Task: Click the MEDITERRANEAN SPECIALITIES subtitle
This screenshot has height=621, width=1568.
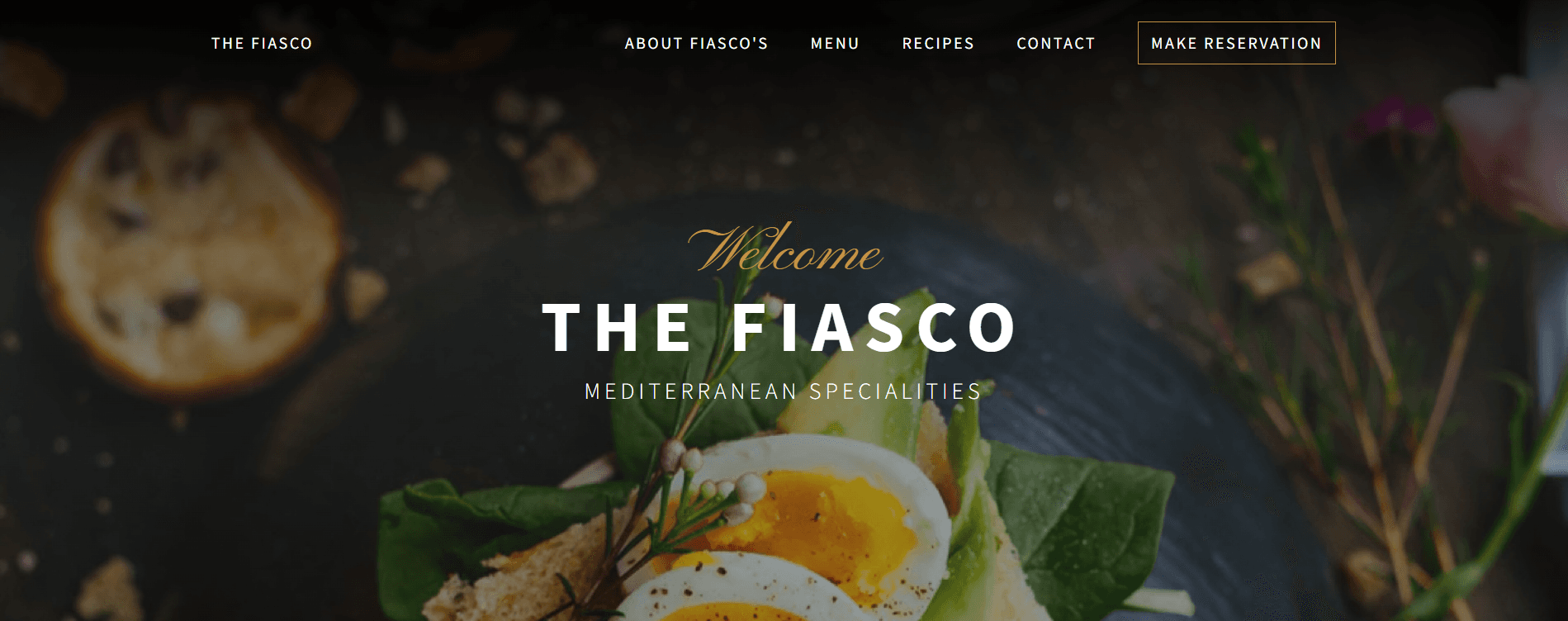Action: [x=784, y=391]
